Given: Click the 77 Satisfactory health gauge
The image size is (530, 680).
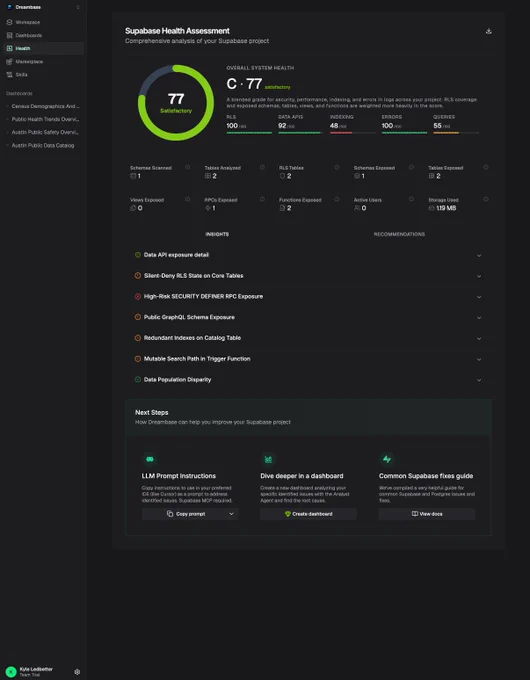Looking at the screenshot, I should tap(176, 103).
